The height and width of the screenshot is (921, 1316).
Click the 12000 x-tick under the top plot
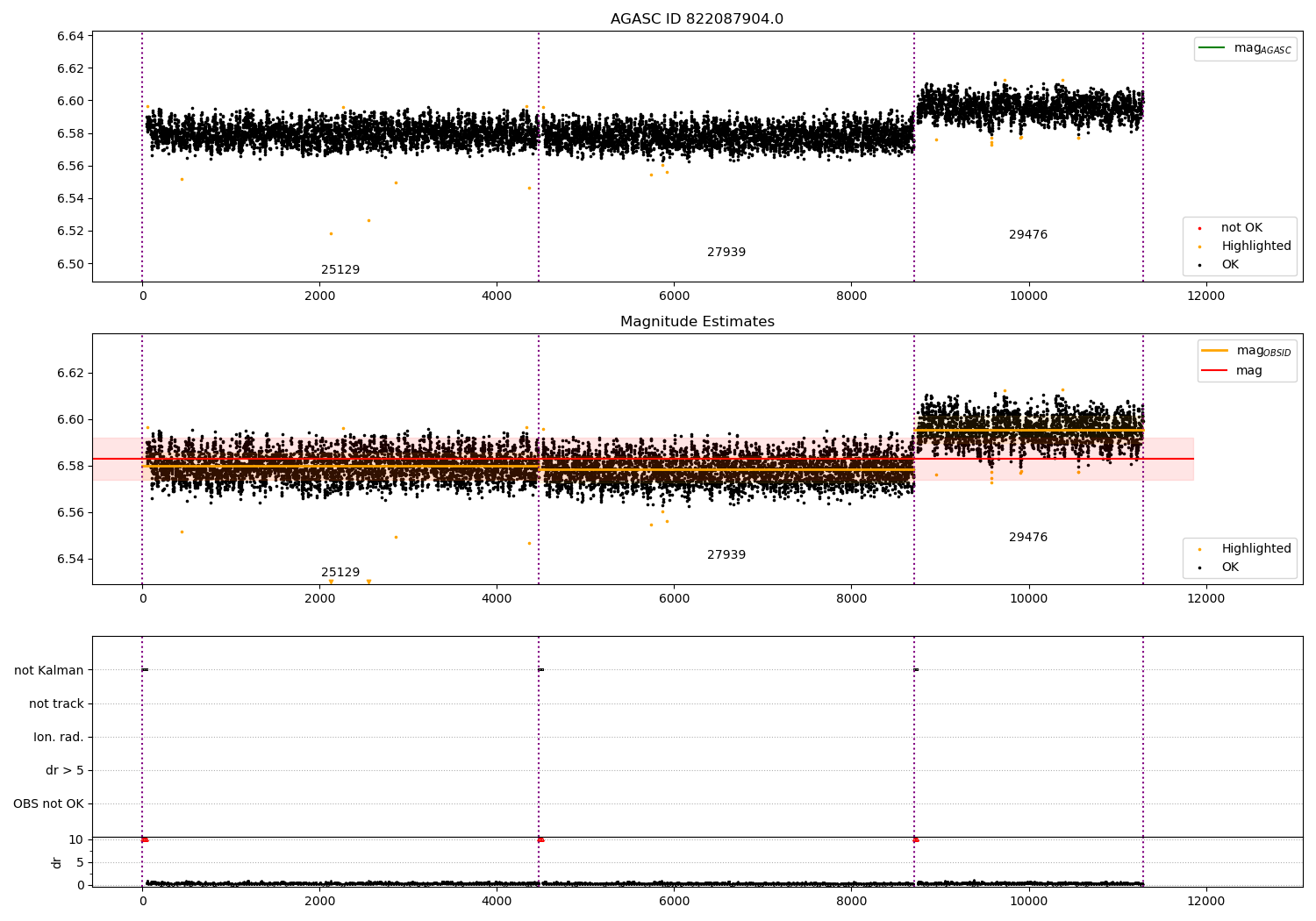[x=1205, y=296]
